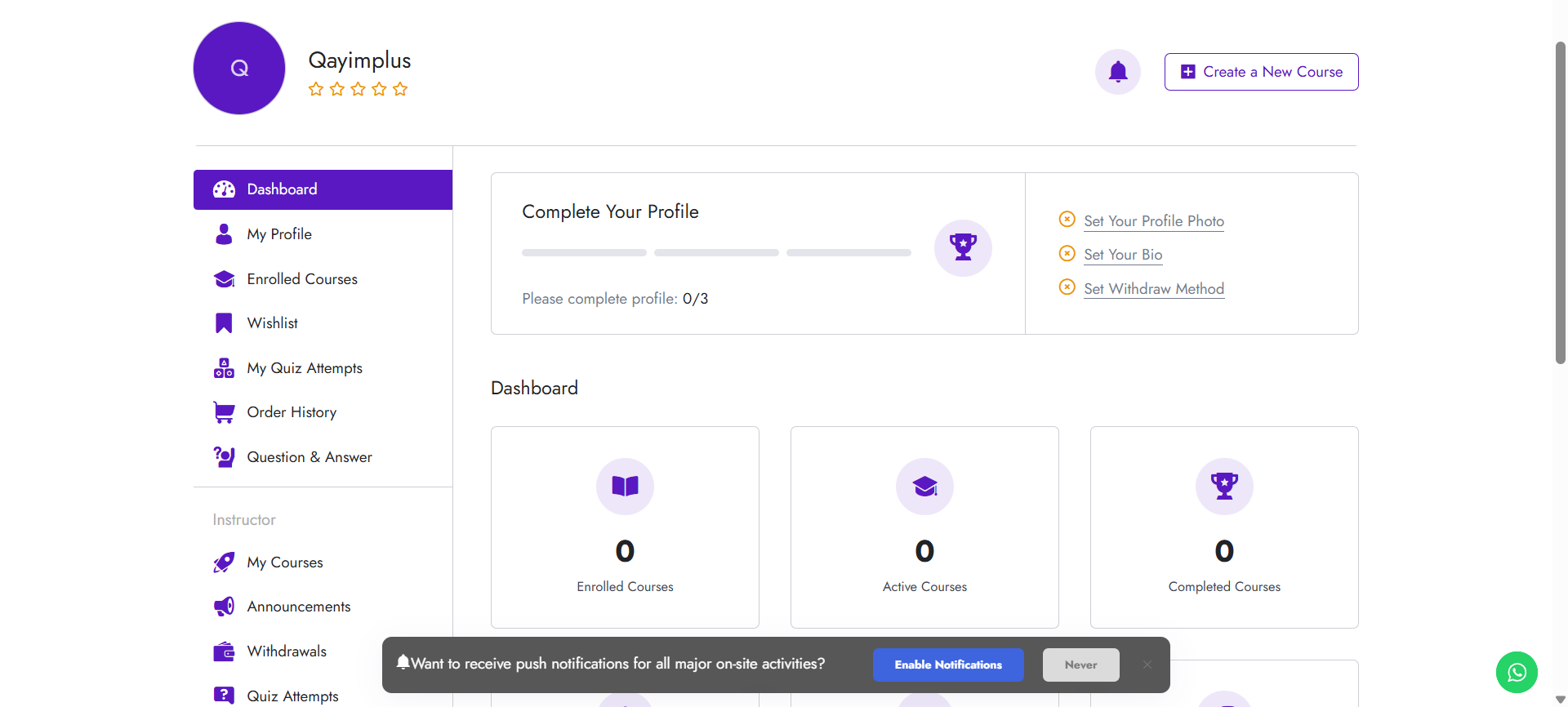Image resolution: width=1568 pixels, height=707 pixels.
Task: Click the Completed Courses trophy icon
Action: coord(1223,487)
